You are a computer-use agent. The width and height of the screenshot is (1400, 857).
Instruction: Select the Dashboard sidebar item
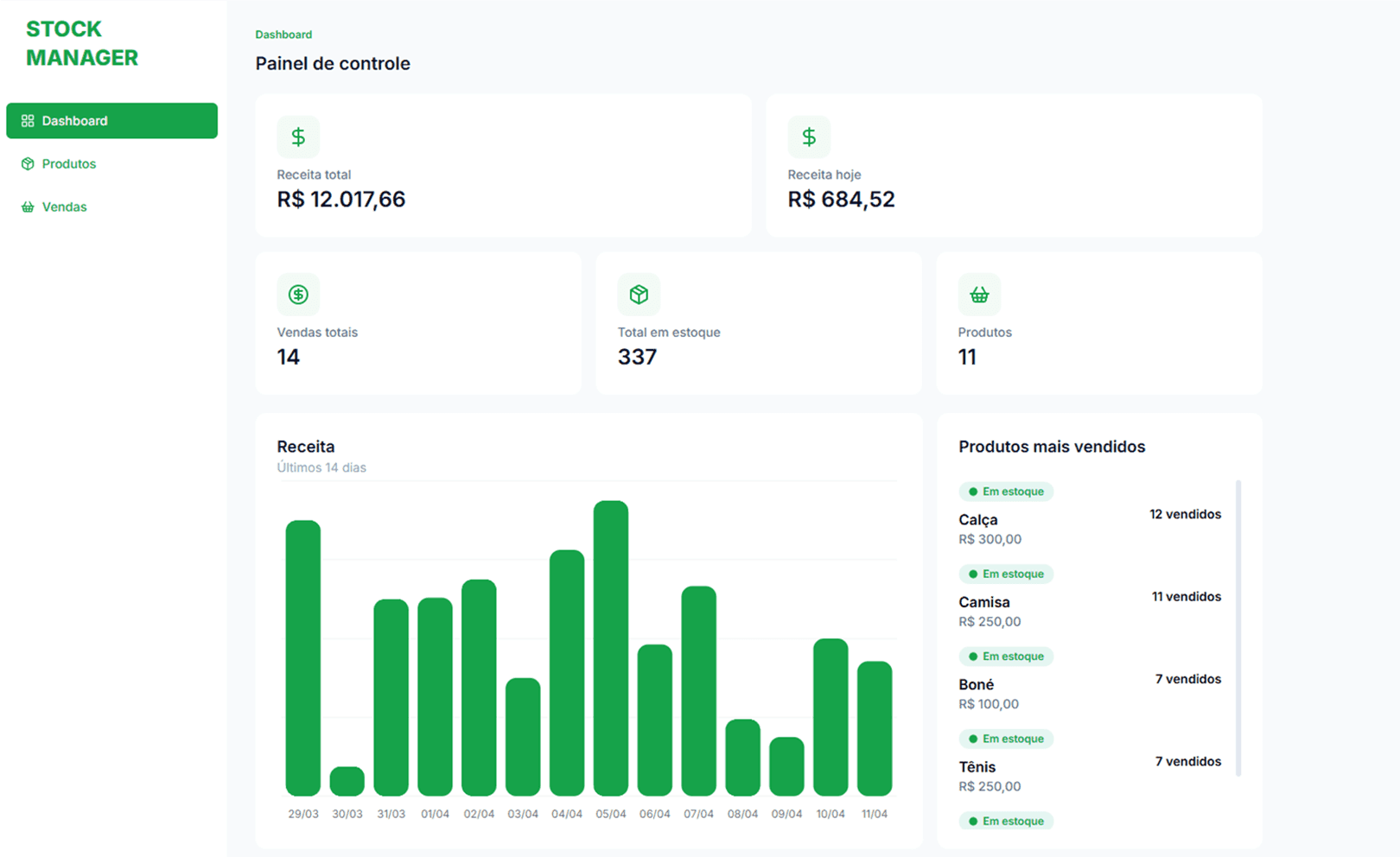111,121
